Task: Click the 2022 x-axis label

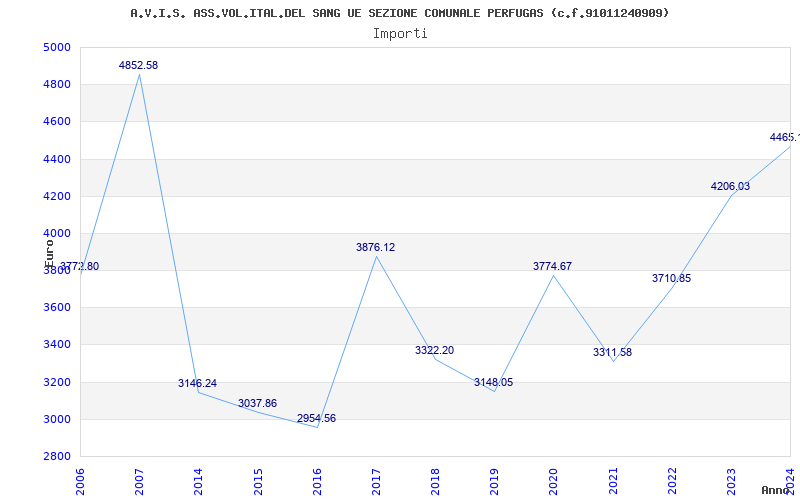Action: click(x=672, y=482)
